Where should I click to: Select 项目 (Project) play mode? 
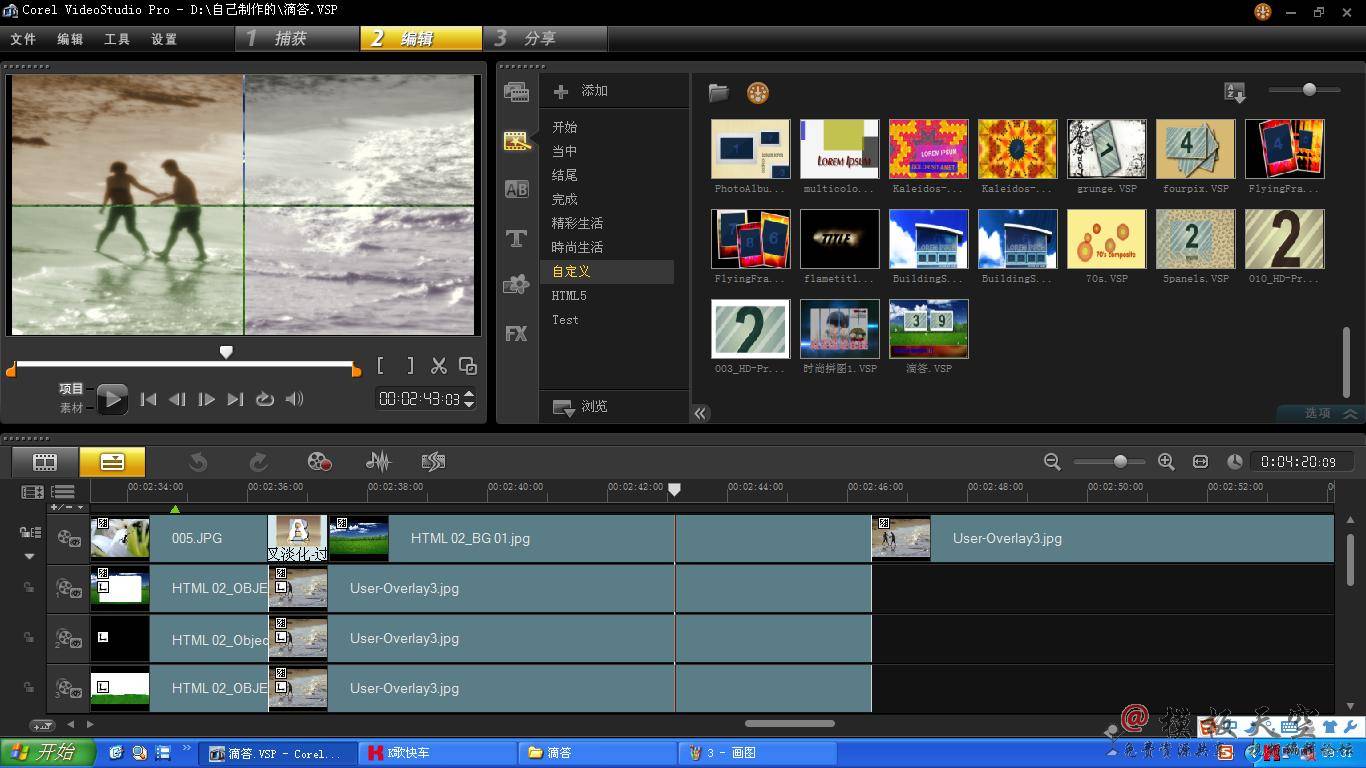[x=71, y=389]
